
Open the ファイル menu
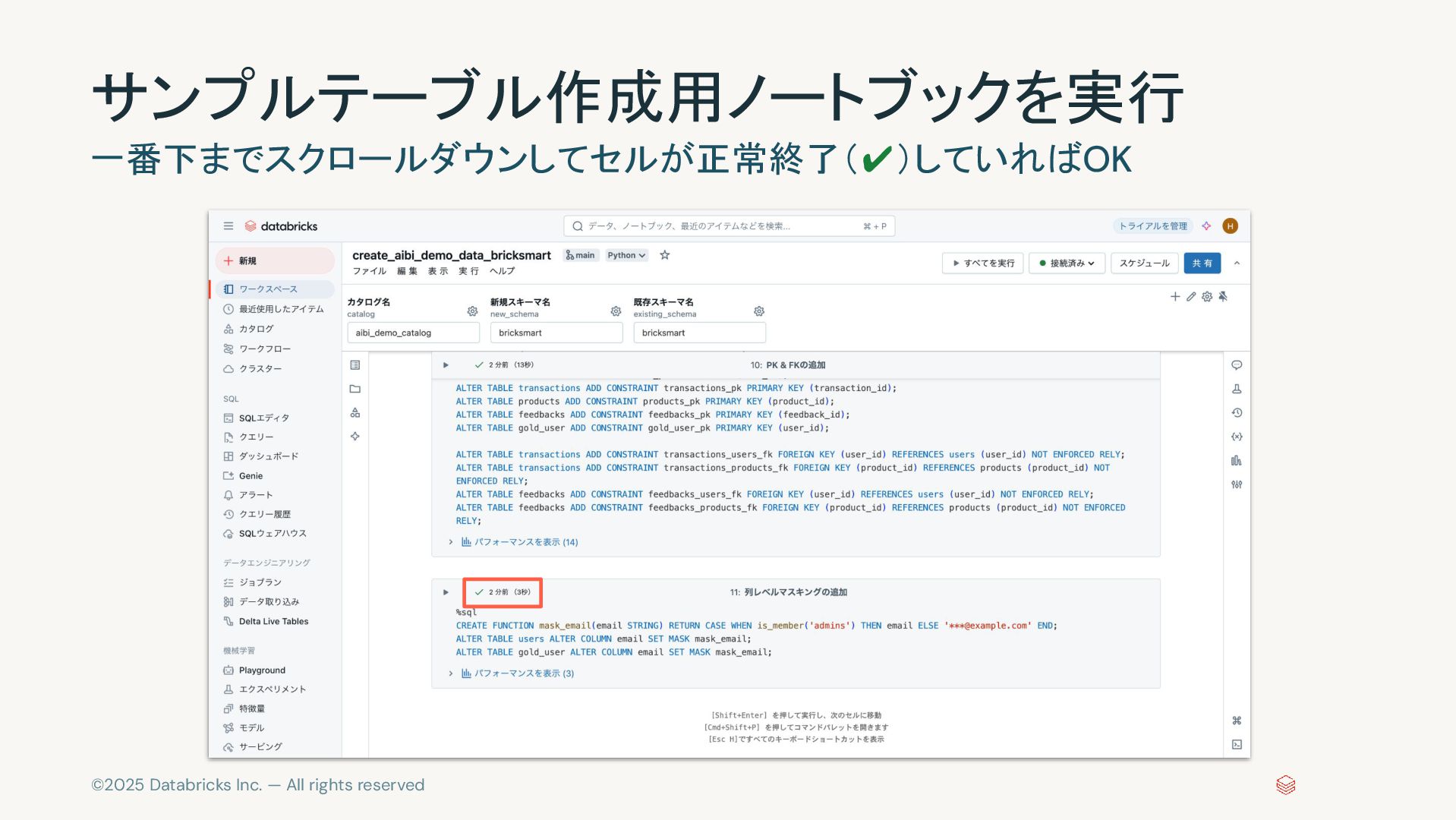pyautogui.click(x=369, y=271)
